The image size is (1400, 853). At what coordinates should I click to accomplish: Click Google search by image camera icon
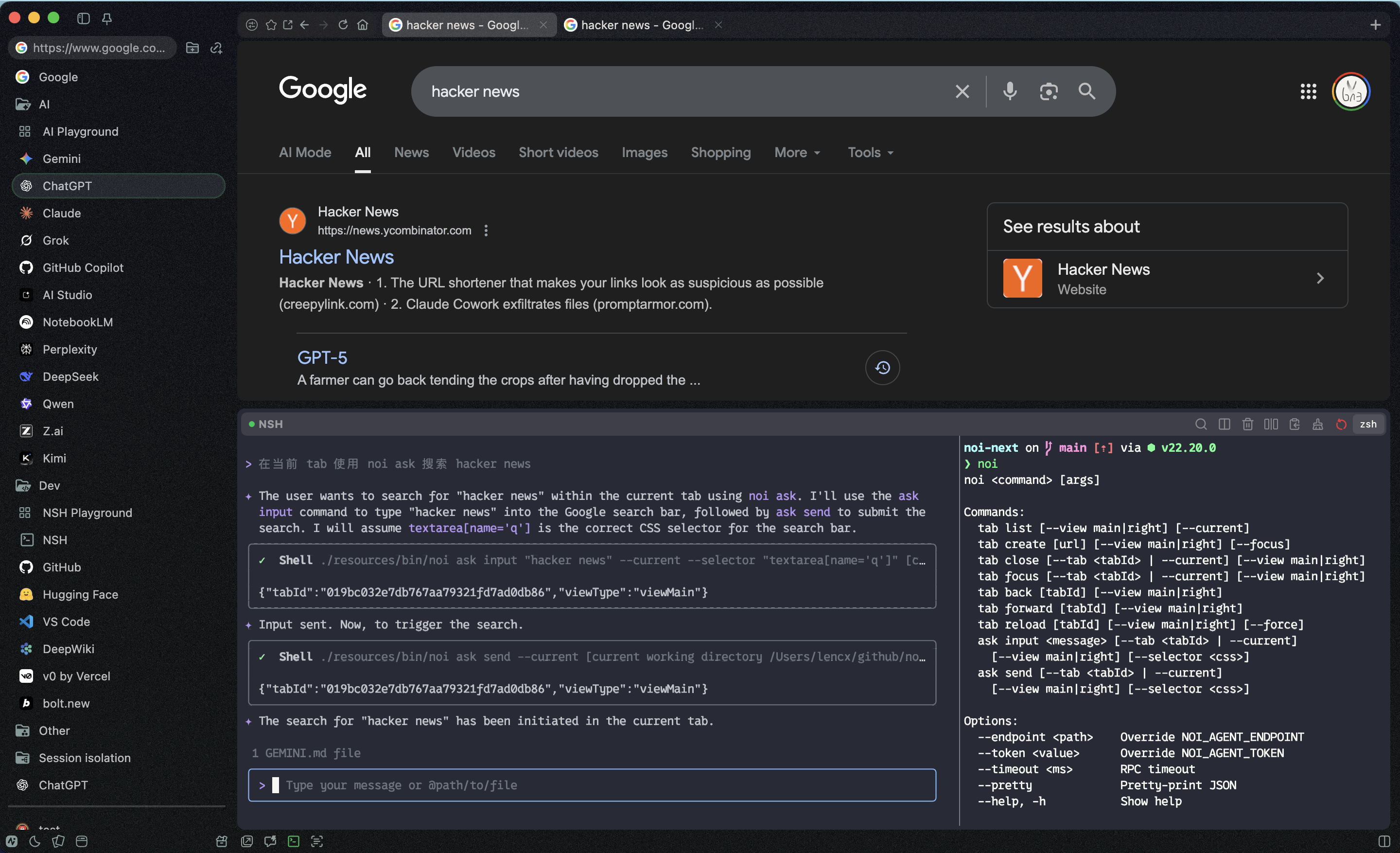[1048, 91]
